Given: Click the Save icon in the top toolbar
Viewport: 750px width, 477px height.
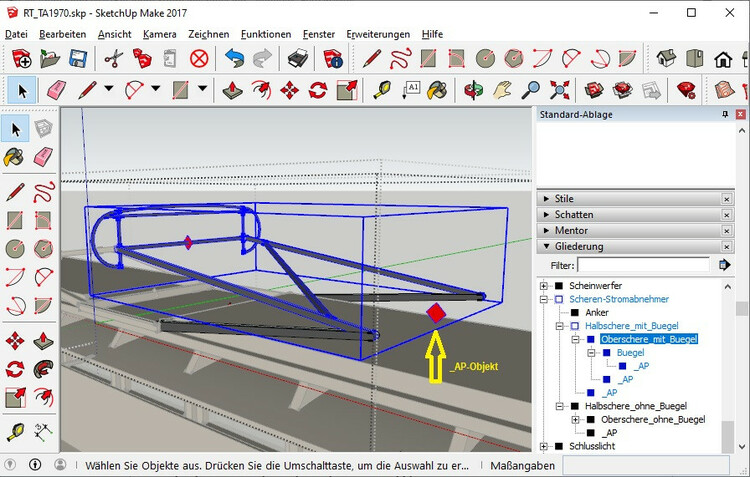Looking at the screenshot, I should (x=77, y=60).
